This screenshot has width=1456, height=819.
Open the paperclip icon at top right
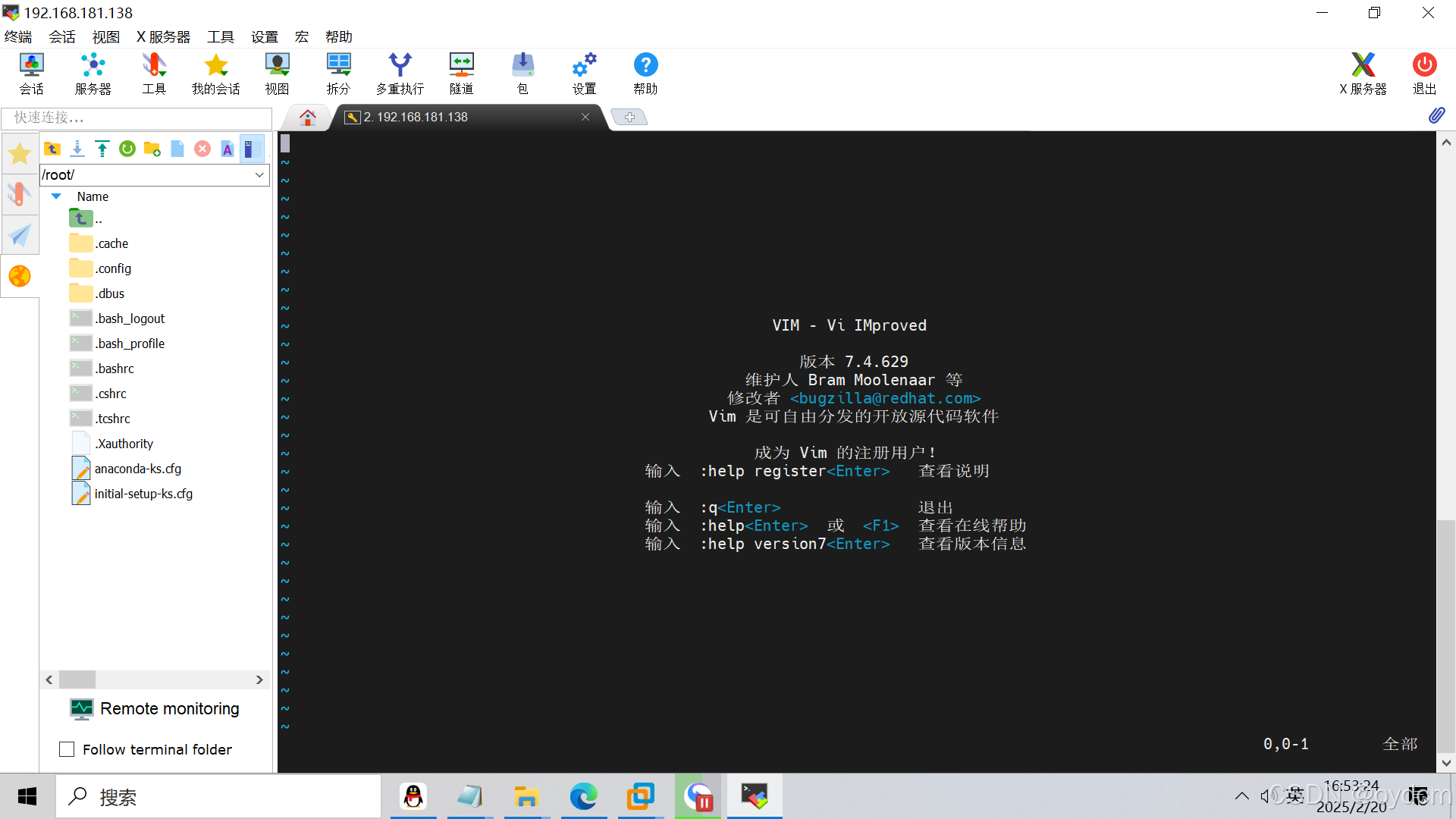(x=1436, y=115)
